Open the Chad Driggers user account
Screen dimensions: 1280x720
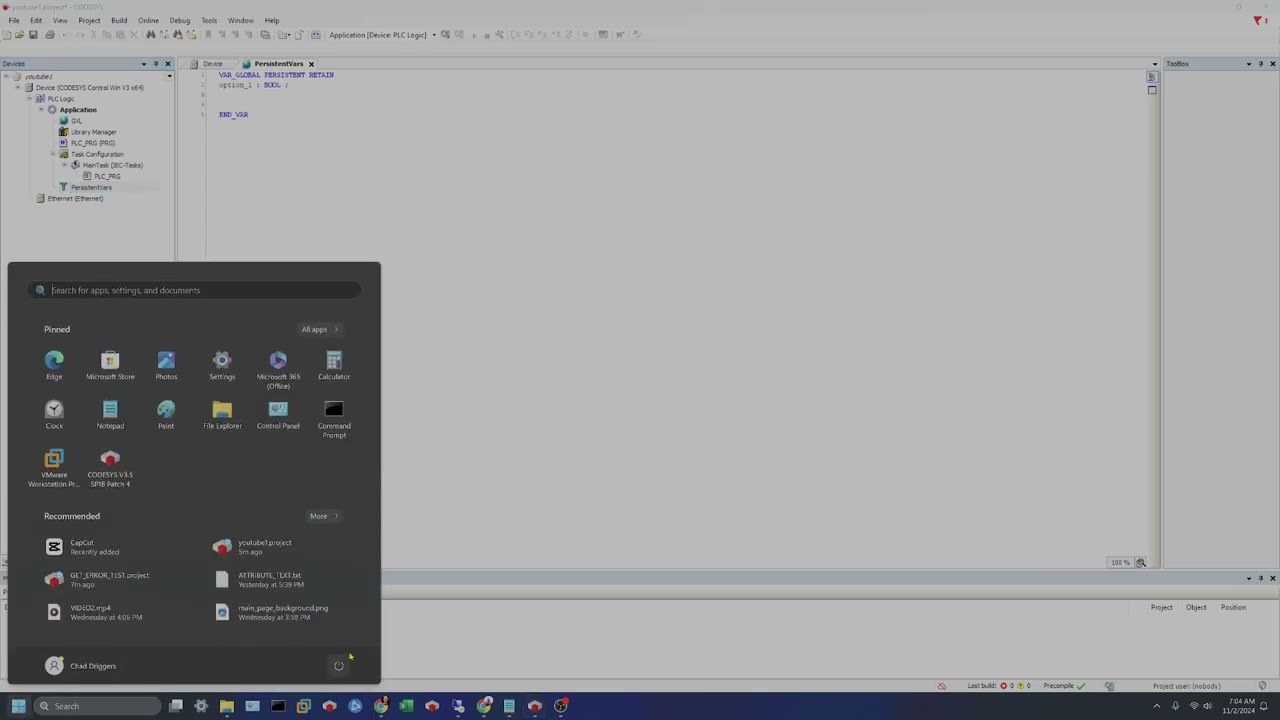pyautogui.click(x=81, y=666)
